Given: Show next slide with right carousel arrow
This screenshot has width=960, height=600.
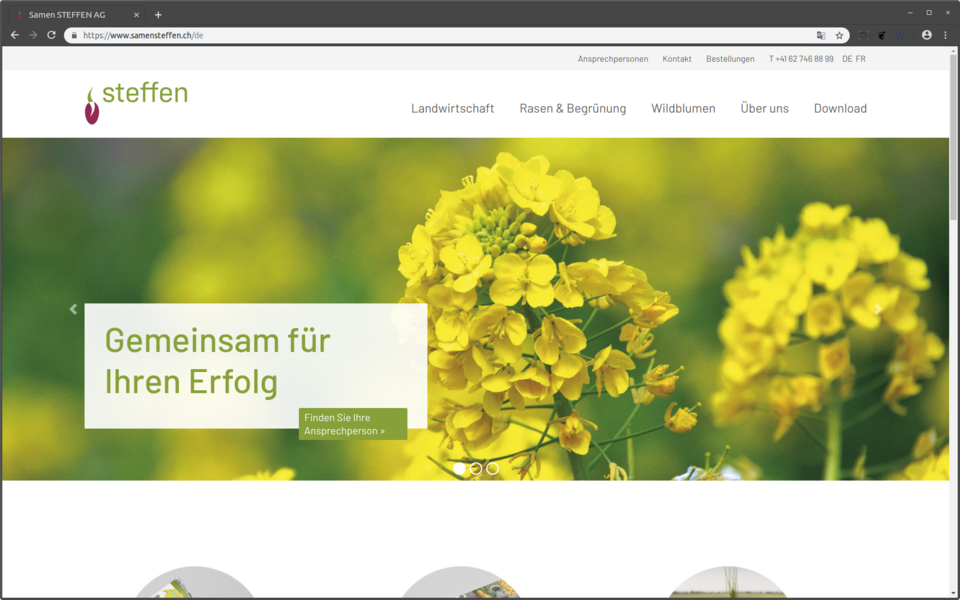Looking at the screenshot, I should tap(878, 309).
